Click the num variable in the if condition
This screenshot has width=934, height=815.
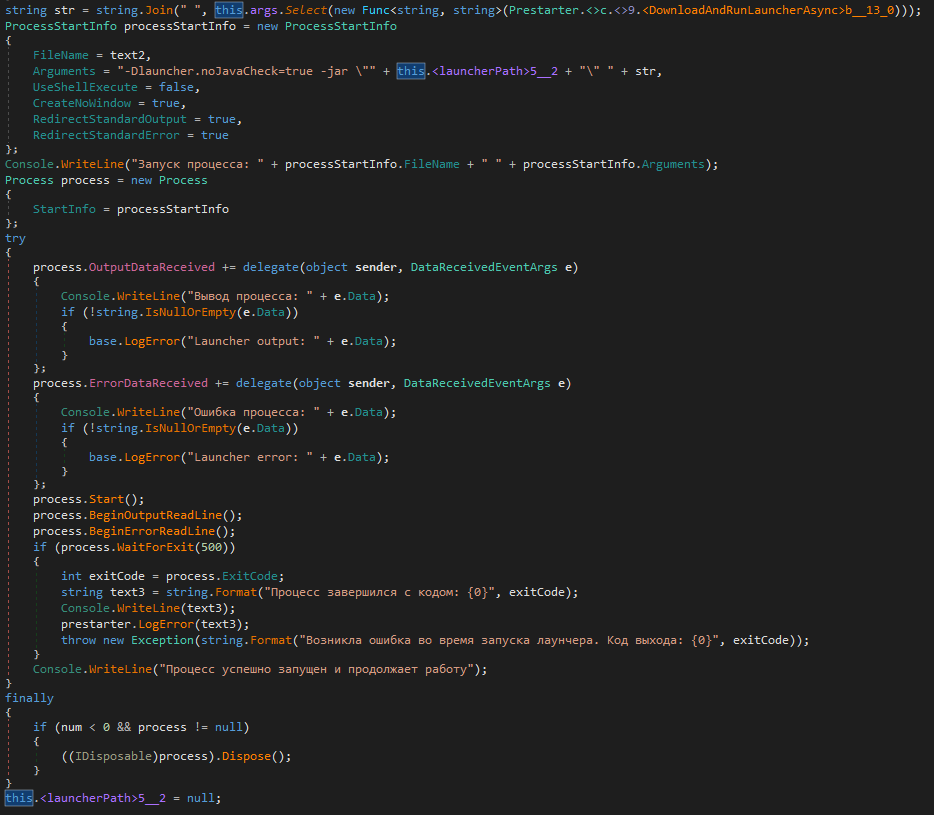click(x=71, y=727)
